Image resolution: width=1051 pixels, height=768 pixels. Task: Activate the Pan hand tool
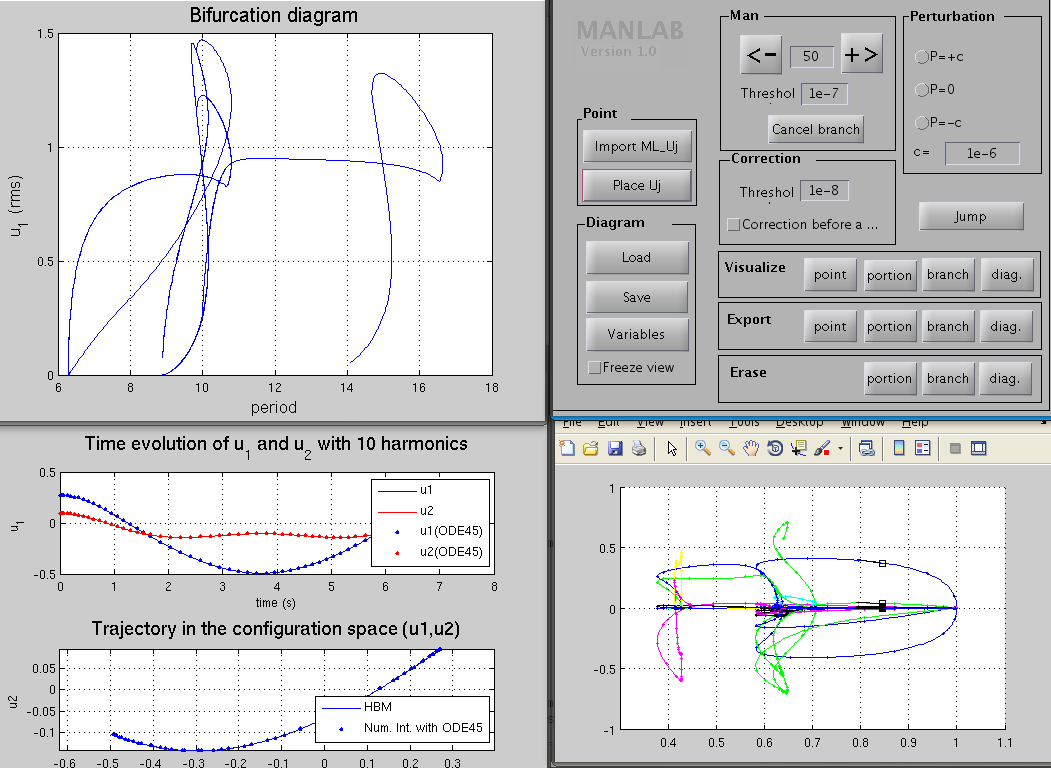point(751,449)
